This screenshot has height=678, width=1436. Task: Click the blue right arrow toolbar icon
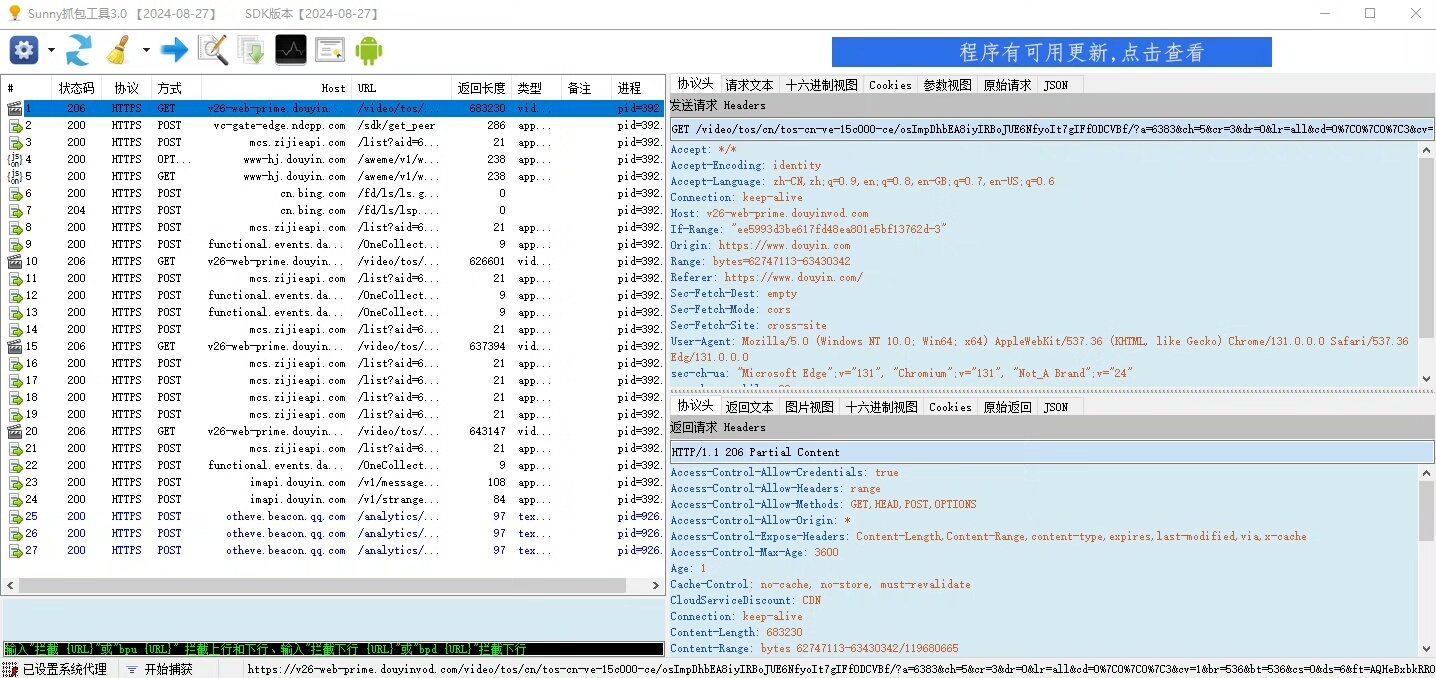point(174,50)
